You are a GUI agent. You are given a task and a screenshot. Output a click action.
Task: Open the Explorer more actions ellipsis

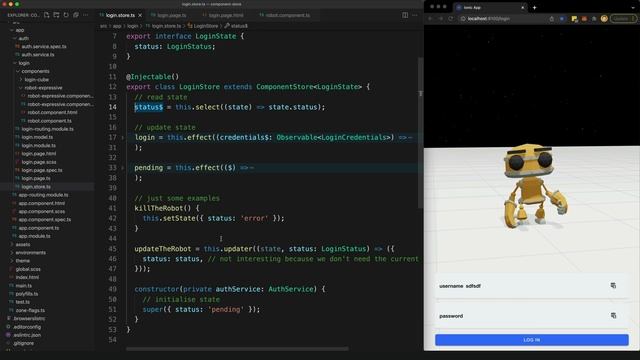[x=86, y=15]
